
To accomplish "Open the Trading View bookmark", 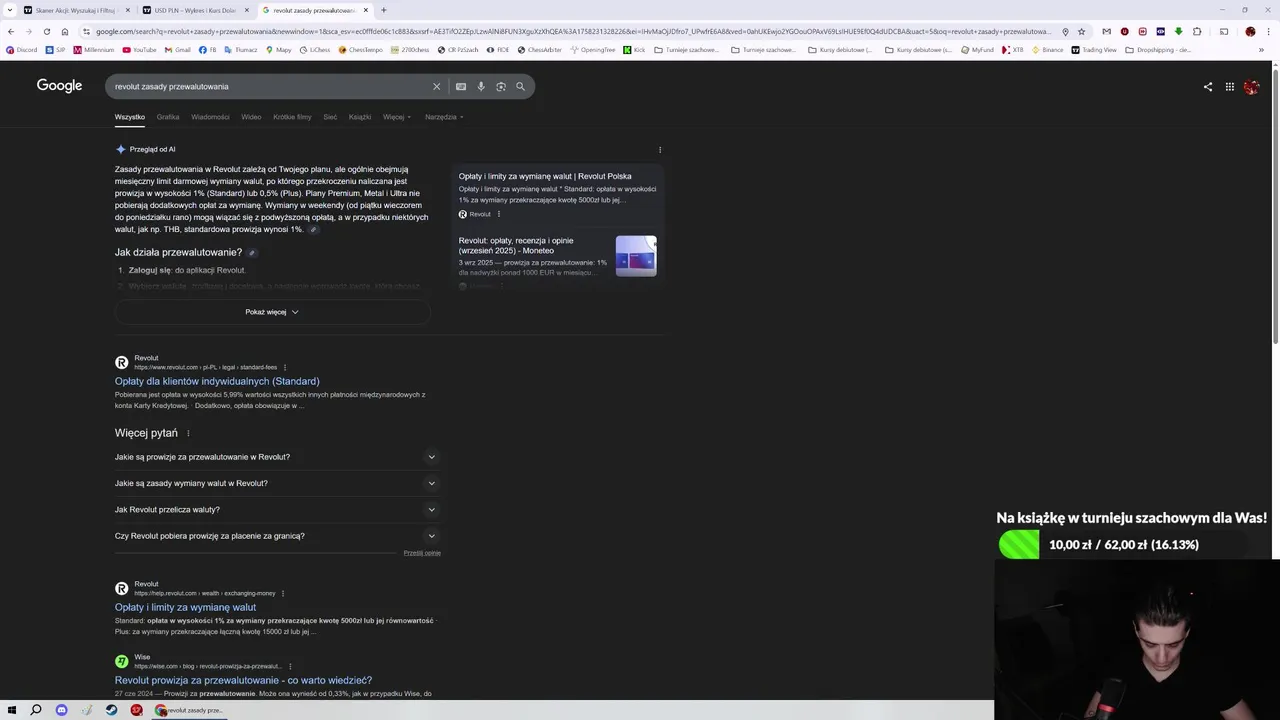I will pyautogui.click(x=1094, y=50).
